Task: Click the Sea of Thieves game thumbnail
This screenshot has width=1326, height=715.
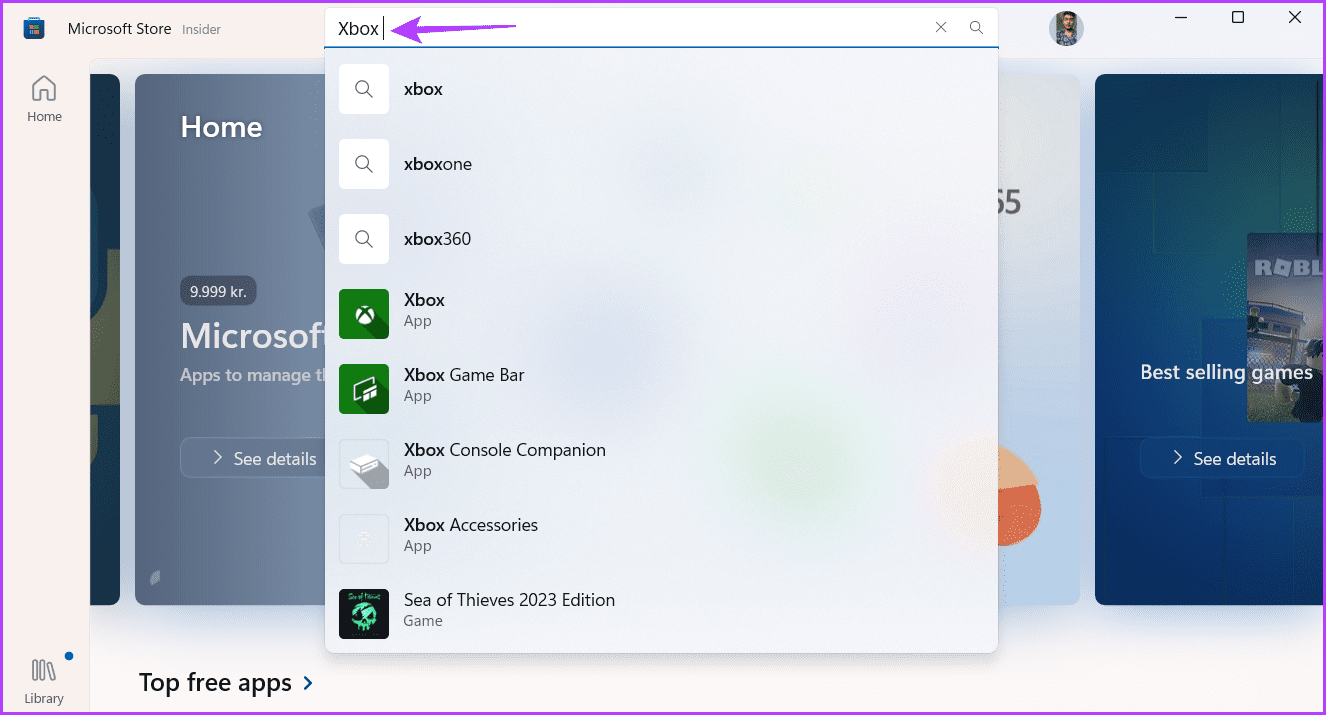Action: tap(364, 614)
